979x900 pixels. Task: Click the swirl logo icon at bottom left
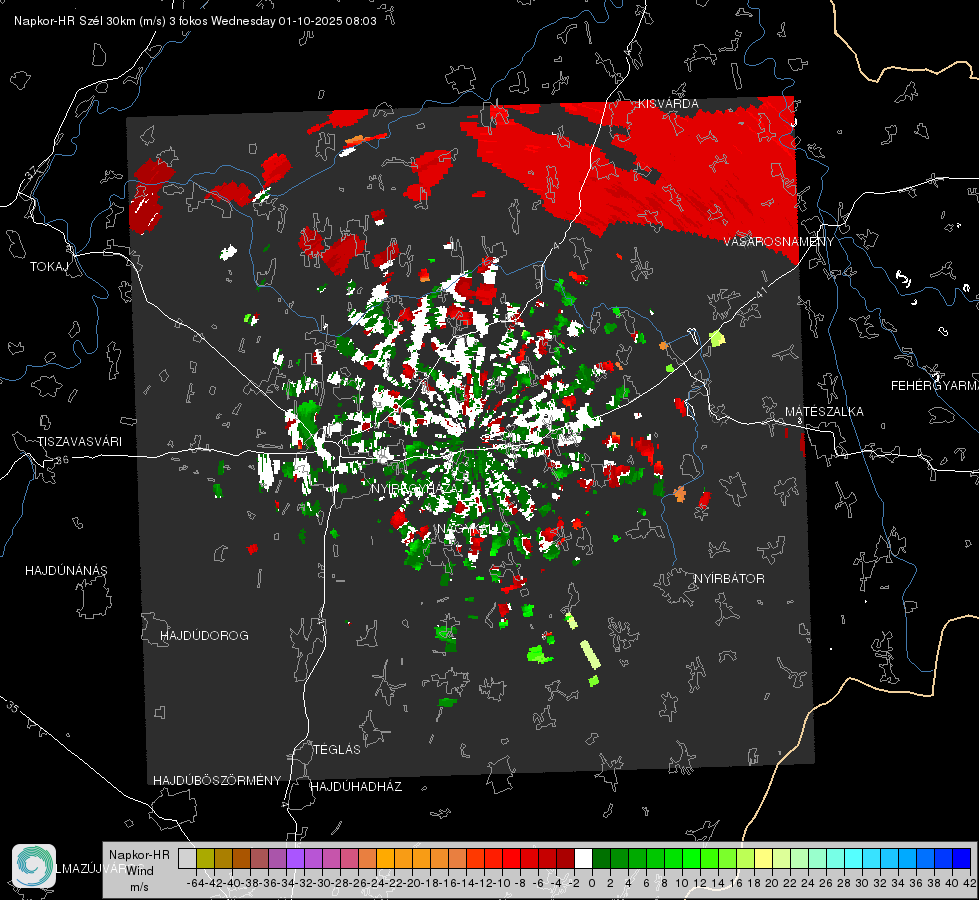(34, 866)
